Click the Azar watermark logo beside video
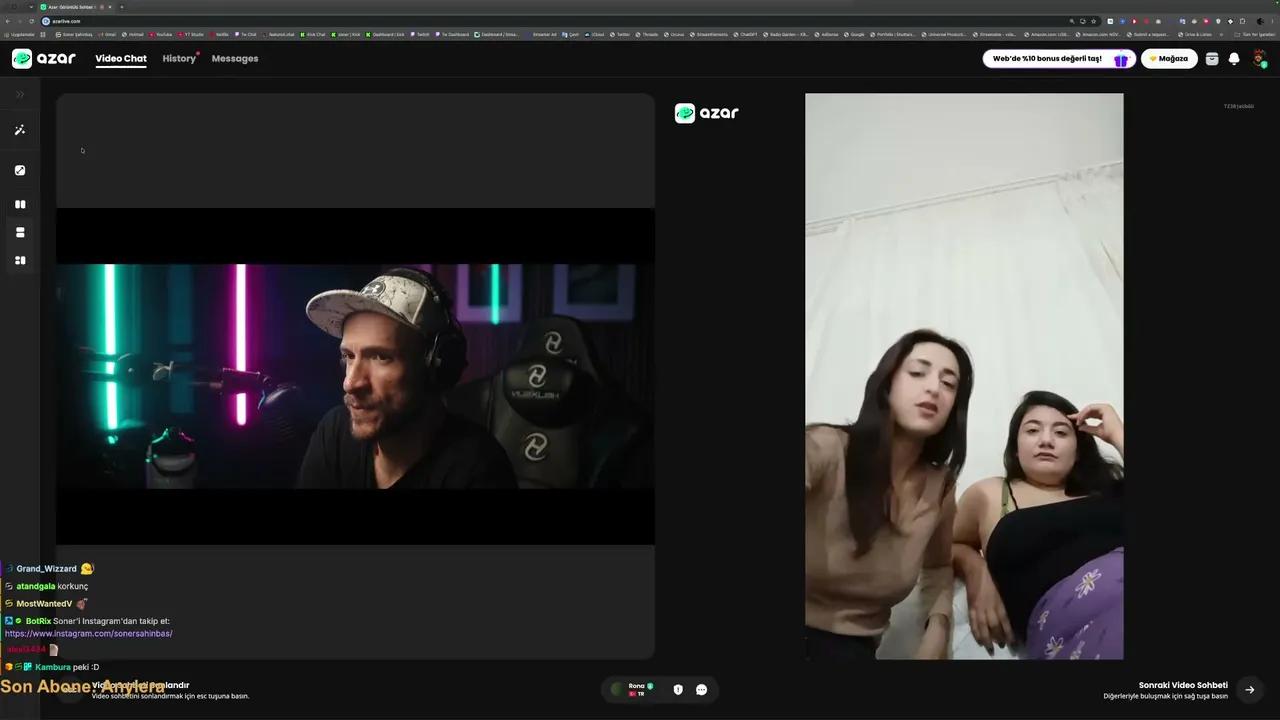 point(707,113)
